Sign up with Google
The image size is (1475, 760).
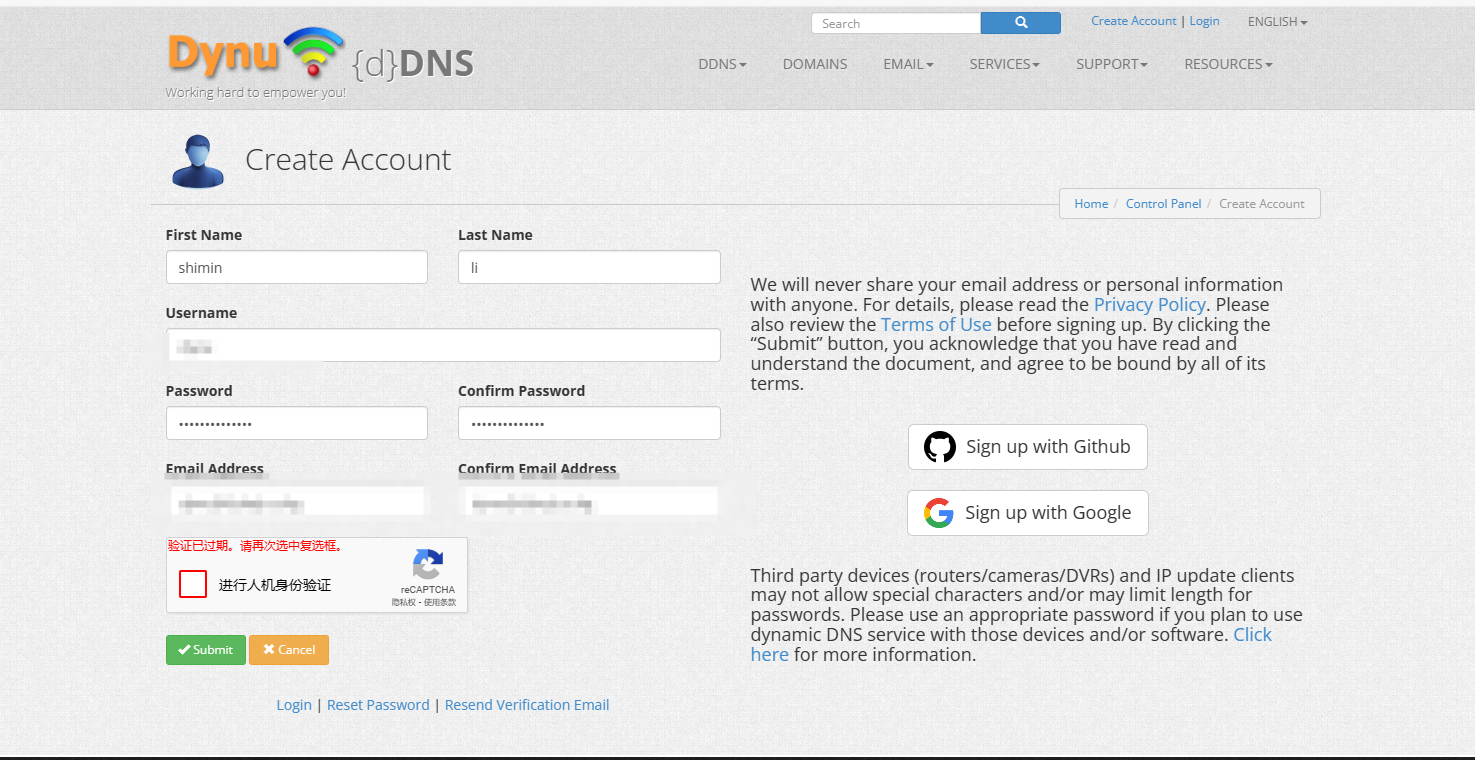click(1028, 513)
